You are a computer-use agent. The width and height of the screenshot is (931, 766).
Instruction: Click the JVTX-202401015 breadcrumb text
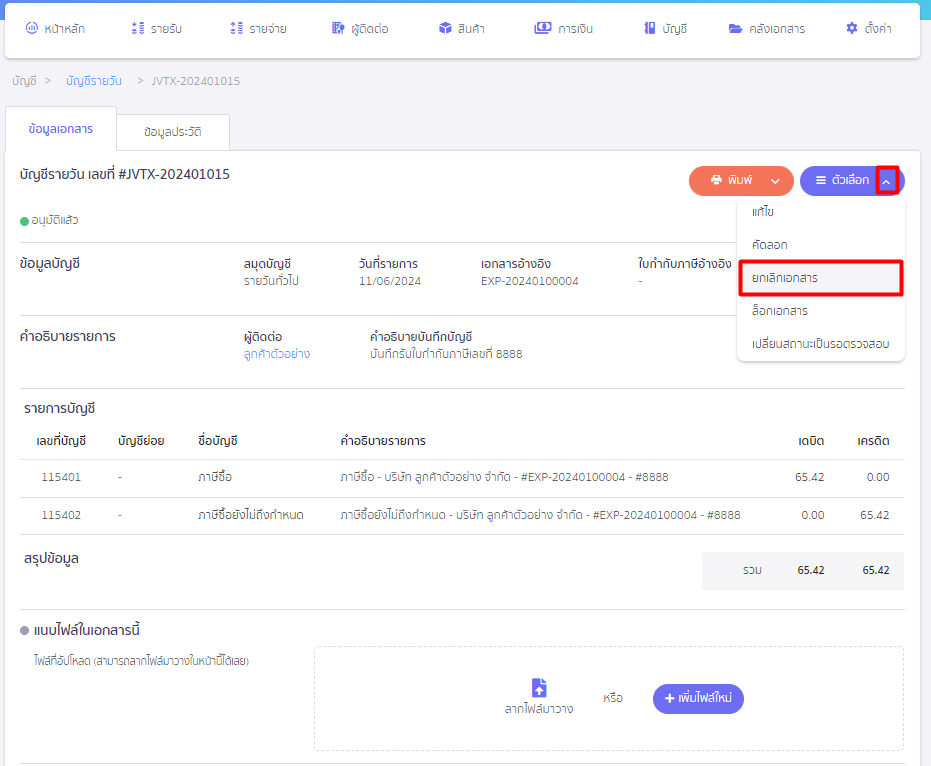click(x=195, y=81)
